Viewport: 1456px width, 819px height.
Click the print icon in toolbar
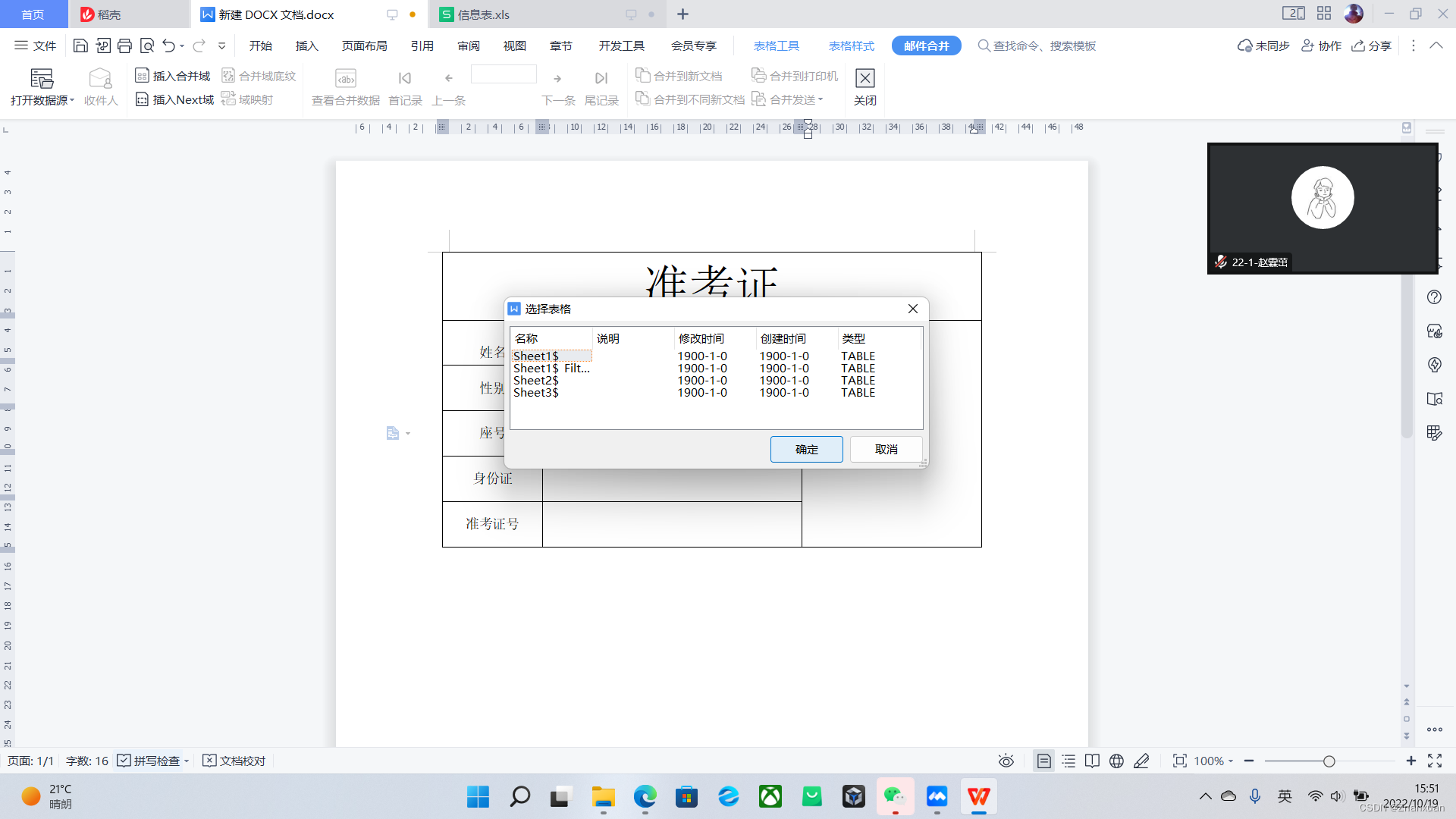point(125,46)
